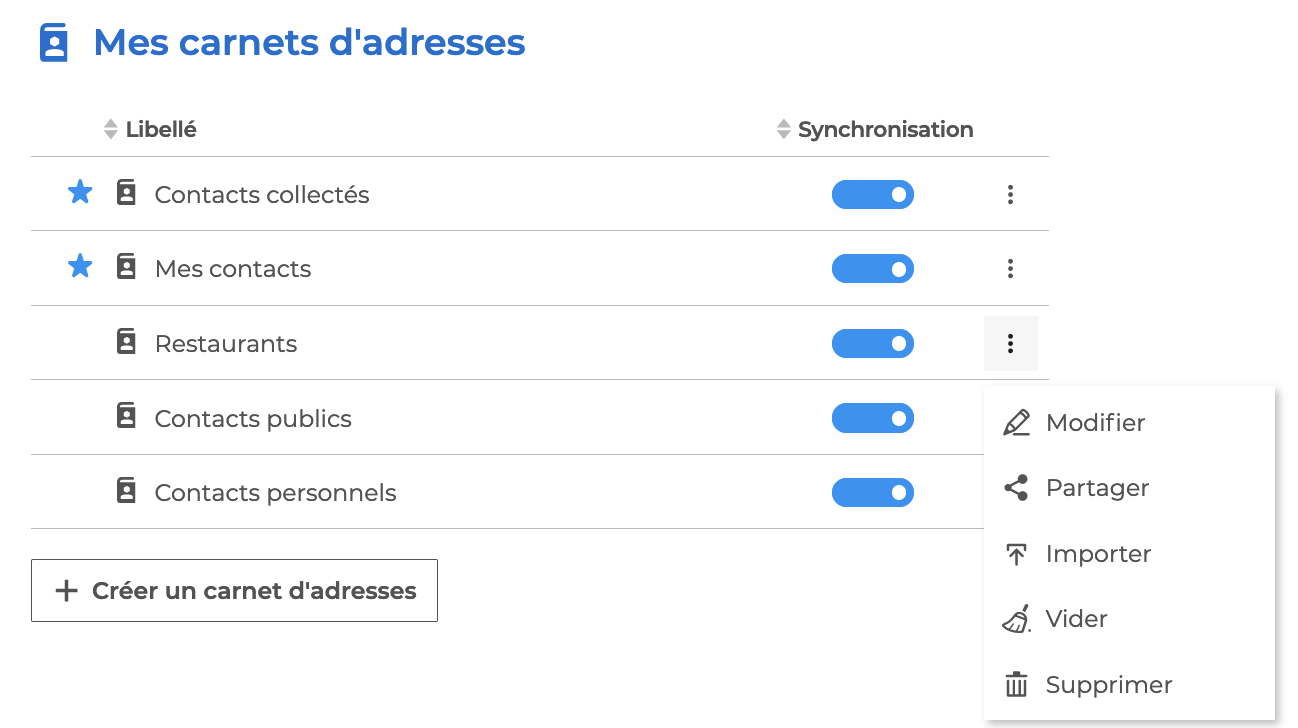Click Créer un carnet d'adresses button
This screenshot has width=1298, height=728.
point(234,590)
